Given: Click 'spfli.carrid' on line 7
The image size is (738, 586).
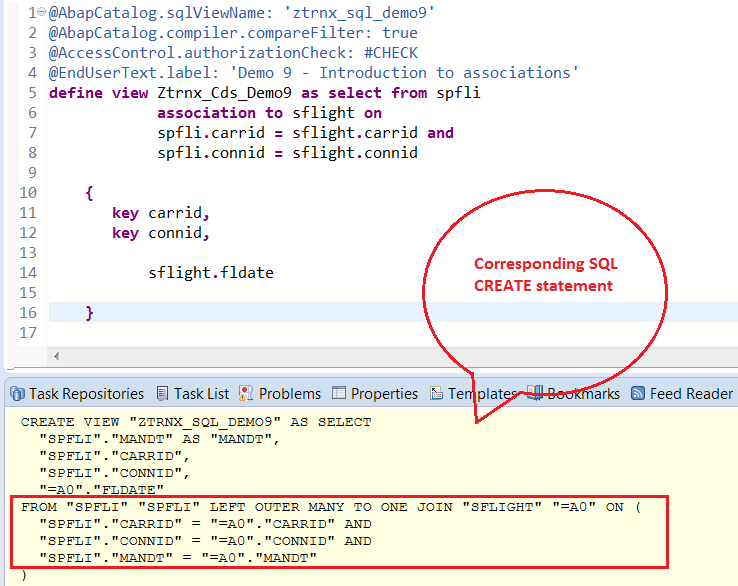Looking at the screenshot, I should [211, 133].
